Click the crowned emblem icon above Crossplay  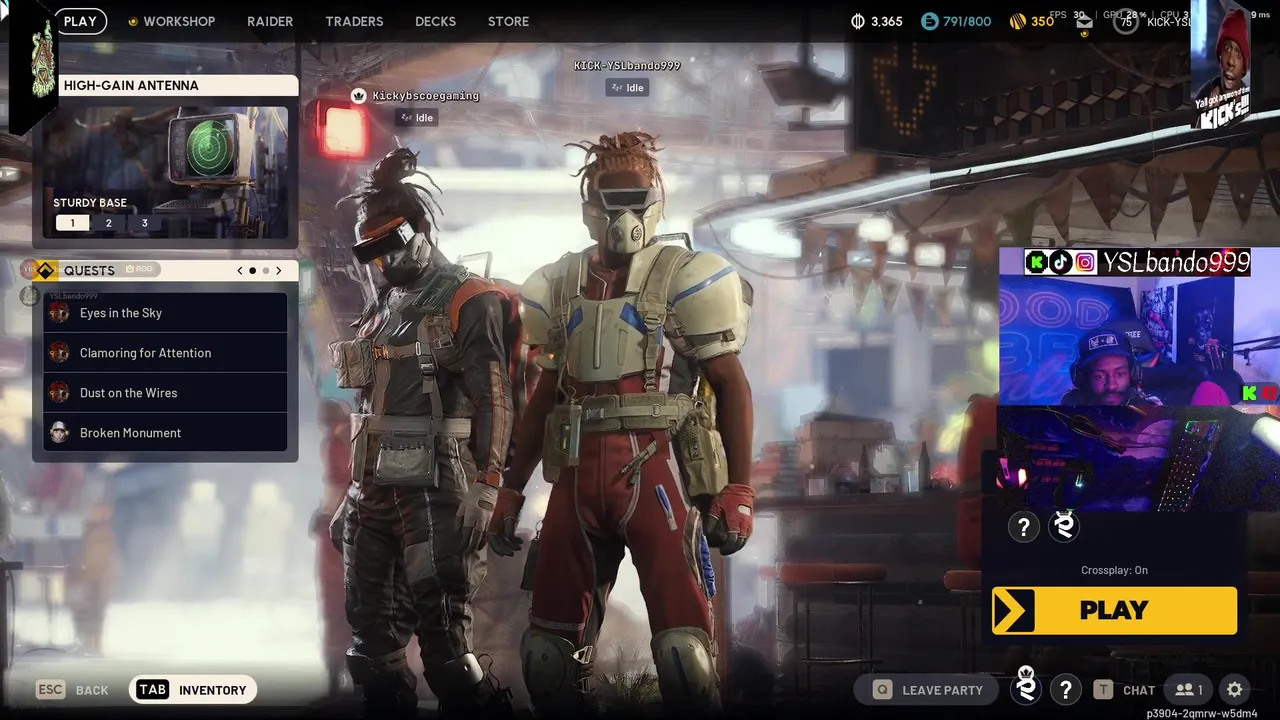coord(1064,526)
